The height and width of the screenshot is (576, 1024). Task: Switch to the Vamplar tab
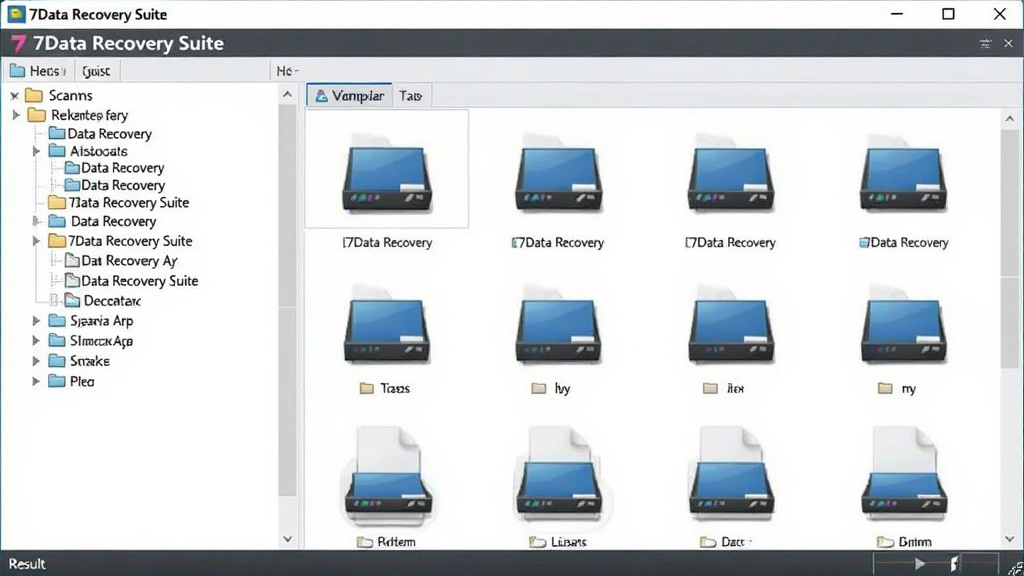click(349, 95)
